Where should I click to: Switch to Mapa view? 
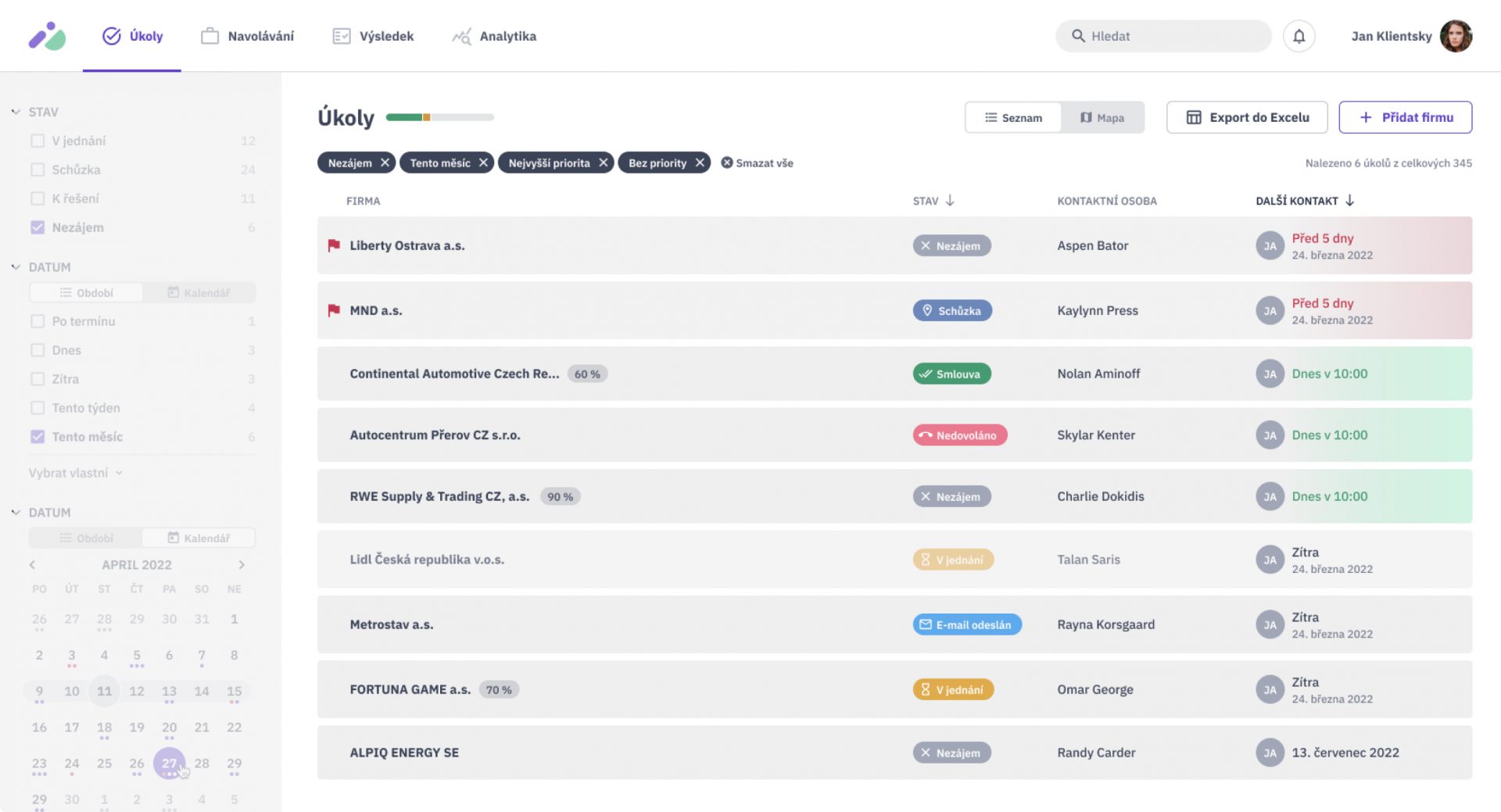1102,117
